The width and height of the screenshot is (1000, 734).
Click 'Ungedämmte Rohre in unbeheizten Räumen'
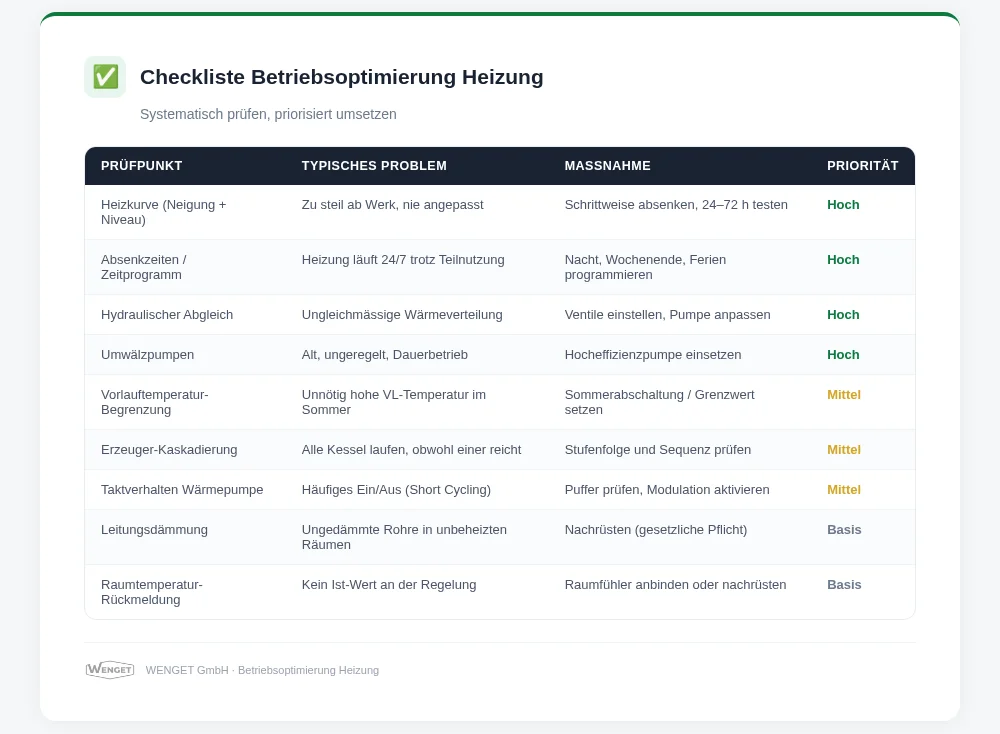pyautogui.click(x=404, y=538)
